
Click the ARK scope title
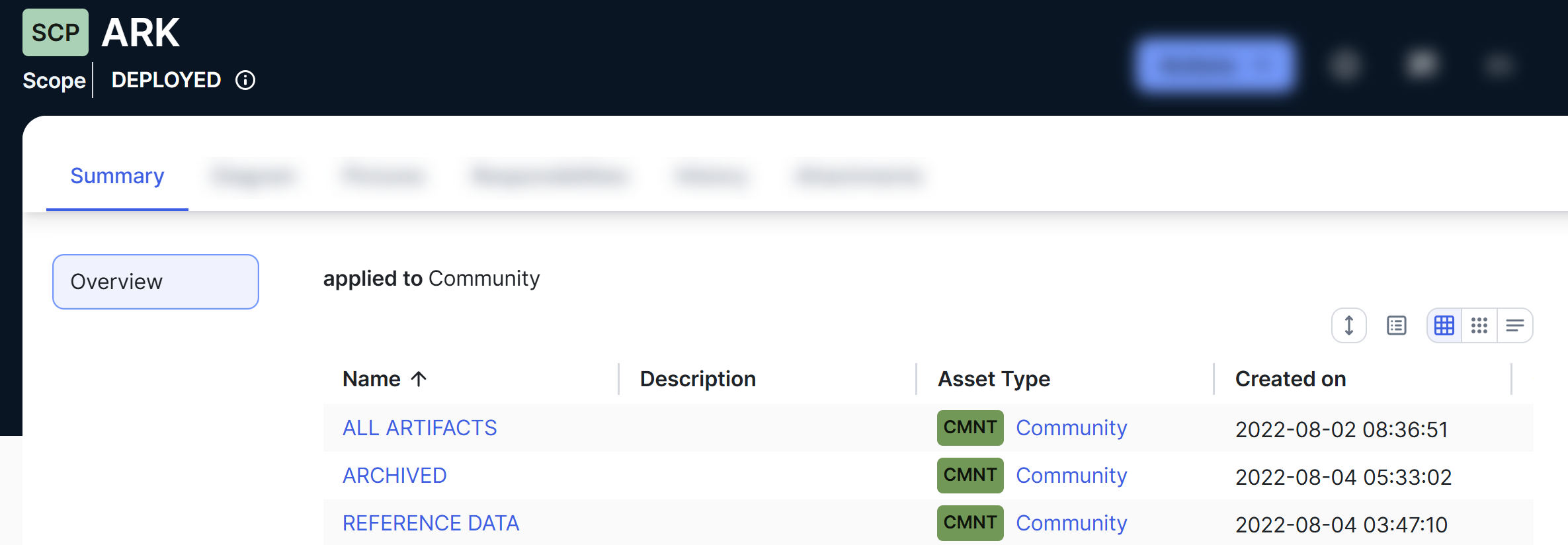[141, 32]
